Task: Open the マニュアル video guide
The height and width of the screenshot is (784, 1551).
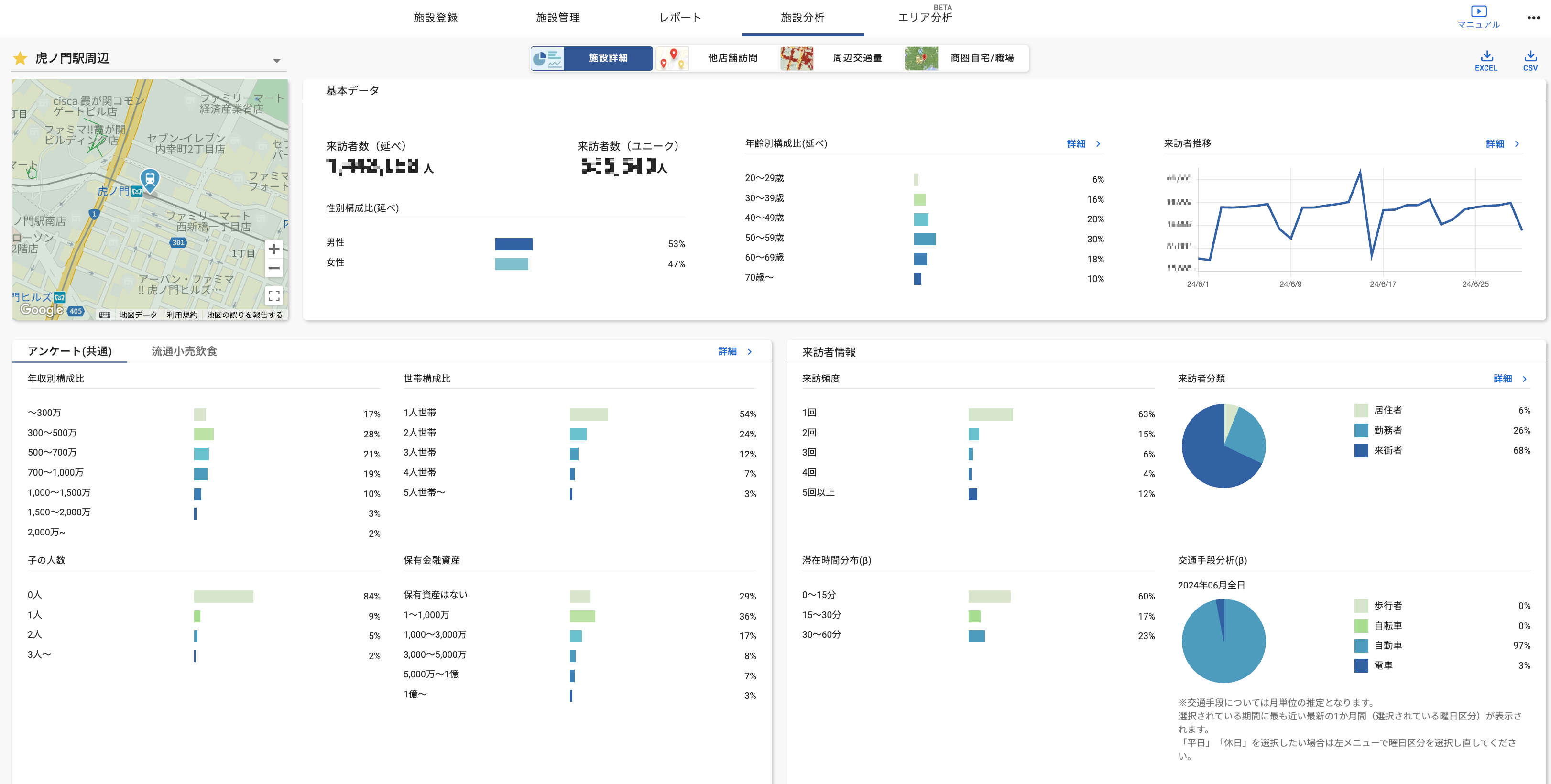Action: [x=1478, y=16]
